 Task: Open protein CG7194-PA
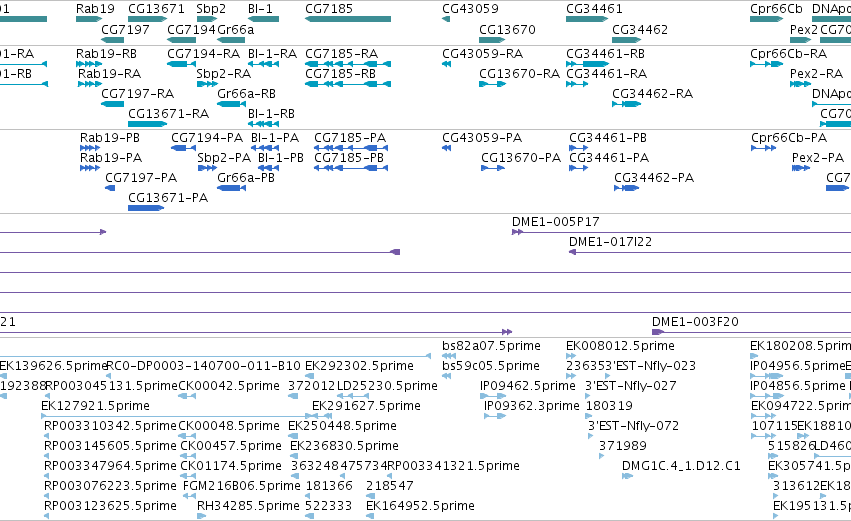[x=183, y=148]
